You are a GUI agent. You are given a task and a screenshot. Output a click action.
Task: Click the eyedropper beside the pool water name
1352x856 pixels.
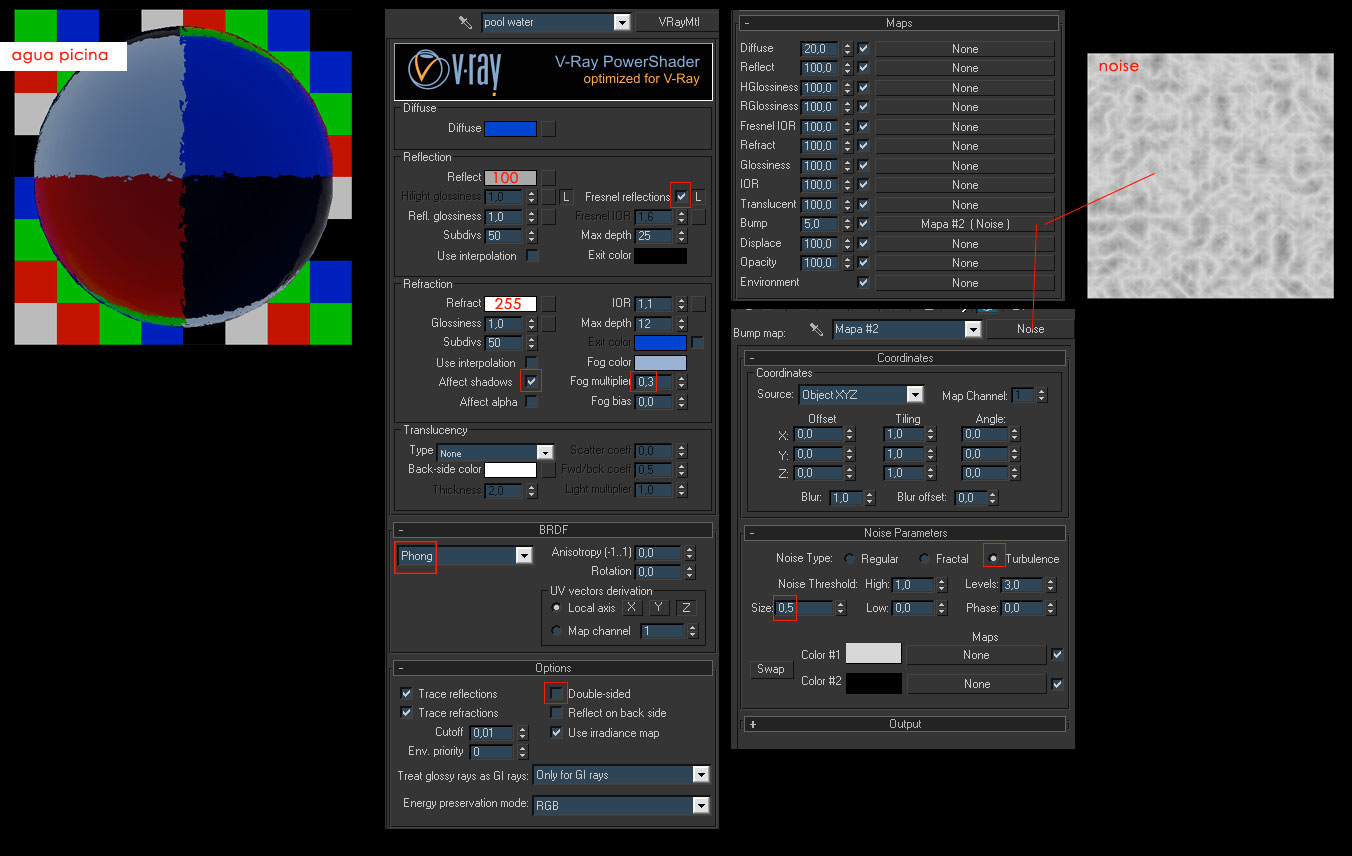click(x=465, y=22)
